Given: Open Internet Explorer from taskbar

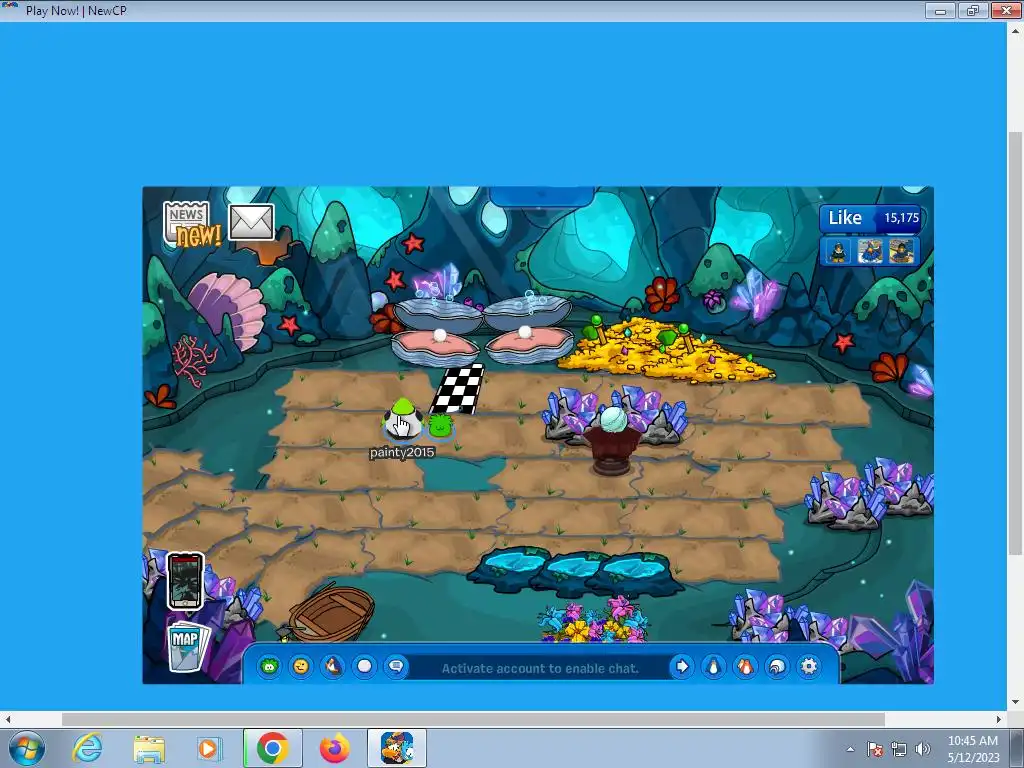Looking at the screenshot, I should coord(88,748).
